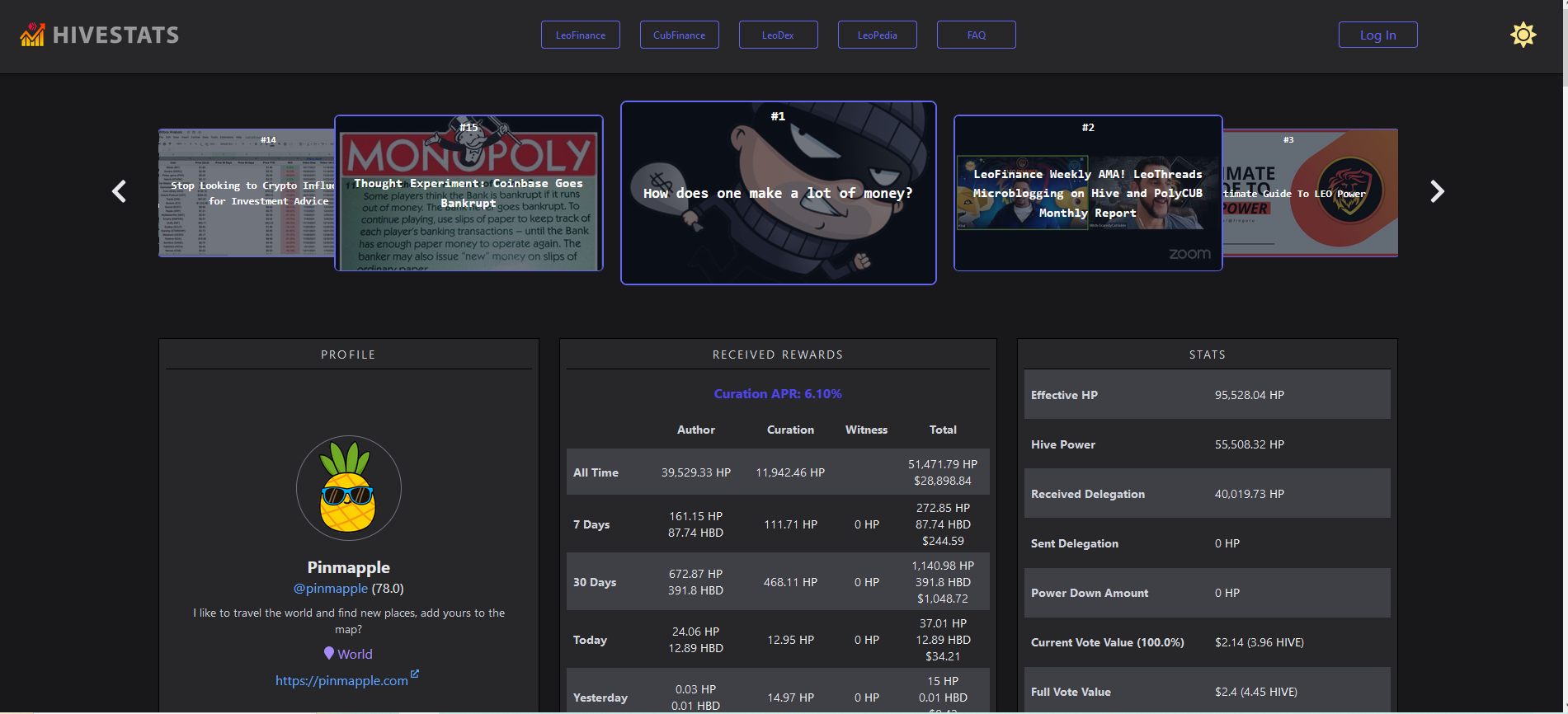Select the 30 Days row label
The width and height of the screenshot is (1568, 714).
pos(595,582)
